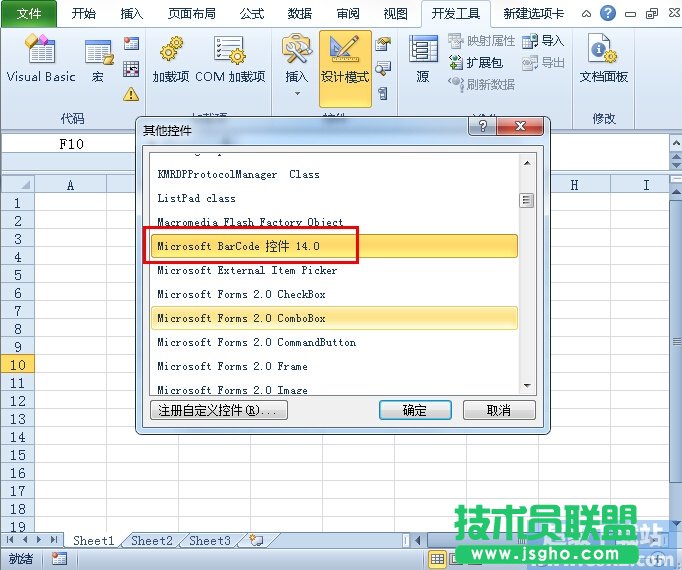
Task: Click the 源 (XML Source) icon
Action: (423, 60)
